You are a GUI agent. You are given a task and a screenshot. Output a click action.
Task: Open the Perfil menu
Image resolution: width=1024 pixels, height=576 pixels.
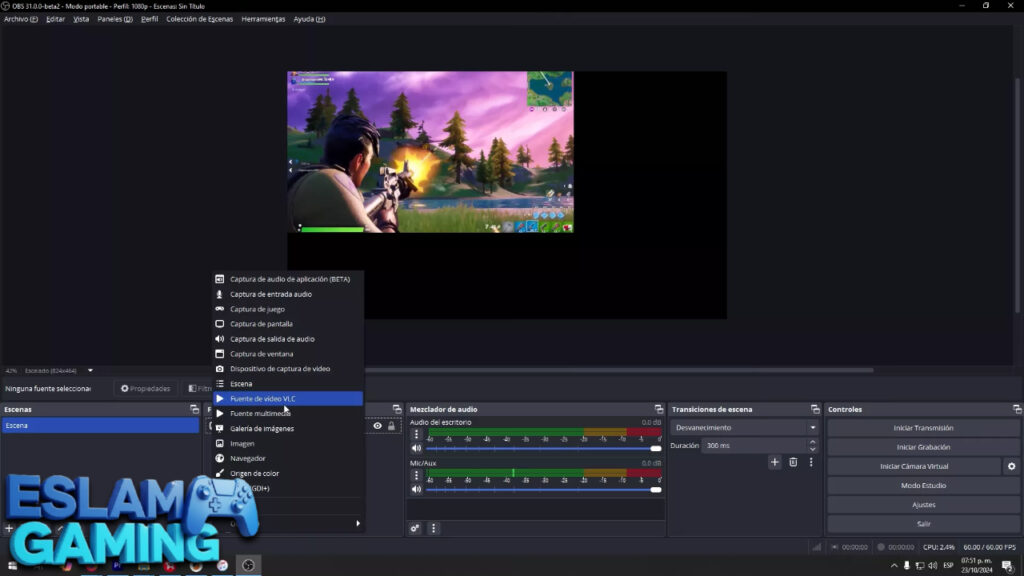tap(150, 19)
